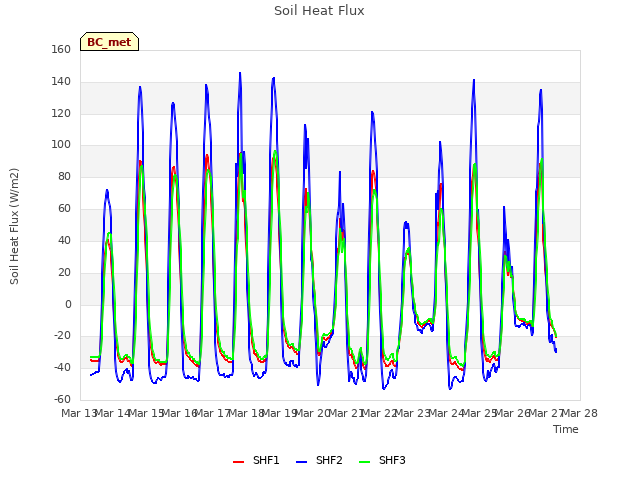Click the 20 y-axis tick label

pyautogui.click(x=64, y=272)
